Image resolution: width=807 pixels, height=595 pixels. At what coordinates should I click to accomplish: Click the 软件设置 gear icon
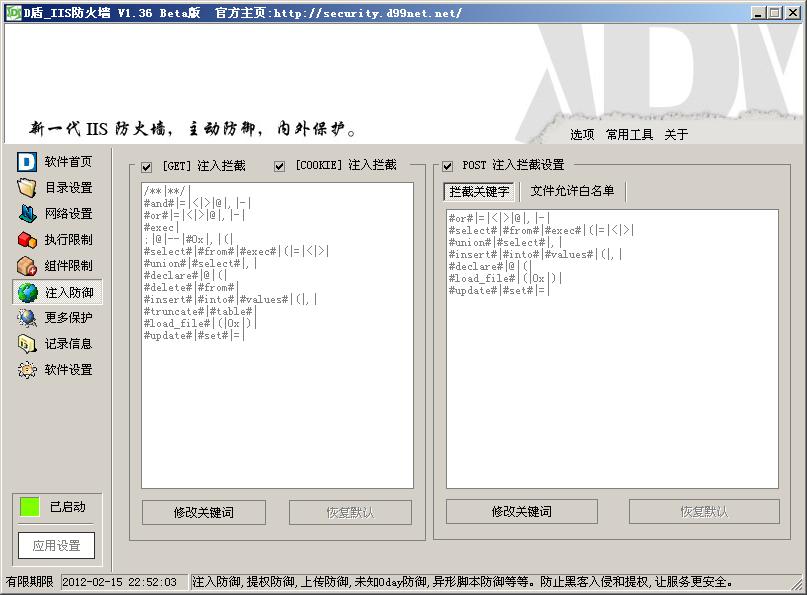coord(27,370)
